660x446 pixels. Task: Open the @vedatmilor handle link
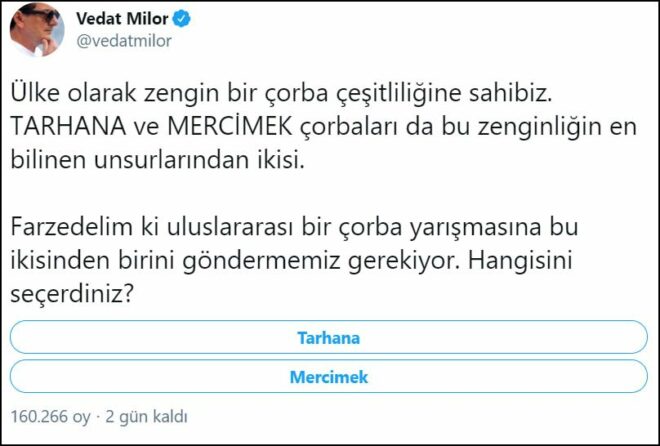click(x=123, y=41)
